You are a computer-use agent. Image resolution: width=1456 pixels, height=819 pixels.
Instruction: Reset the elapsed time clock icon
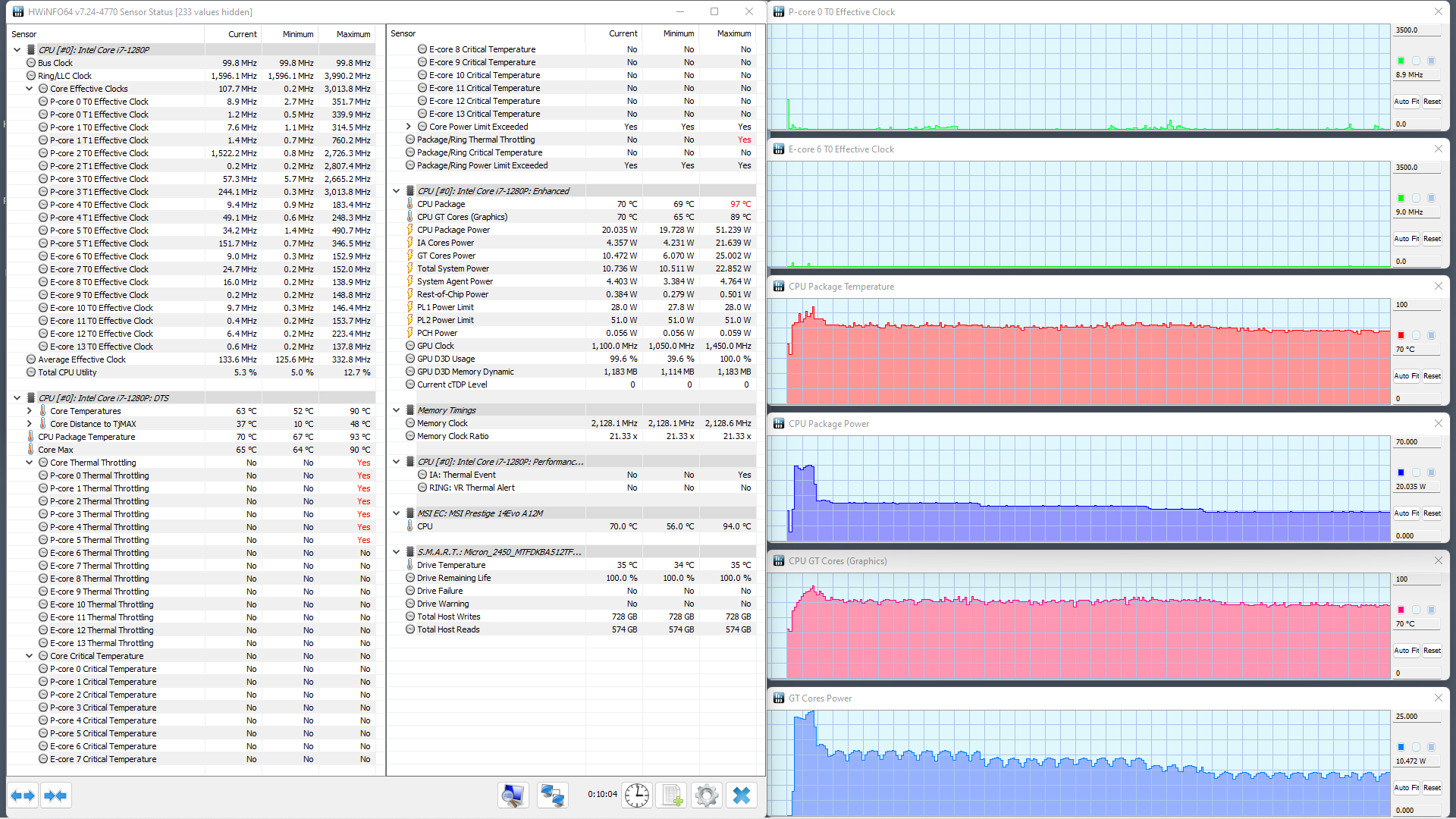[x=636, y=795]
